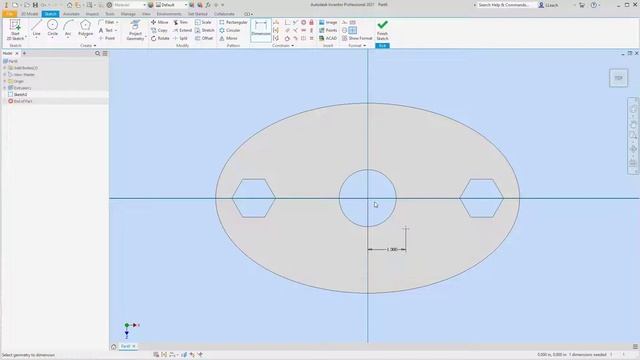640x360 pixels.
Task: Click the Project Geometry tool
Action: [x=135, y=30]
